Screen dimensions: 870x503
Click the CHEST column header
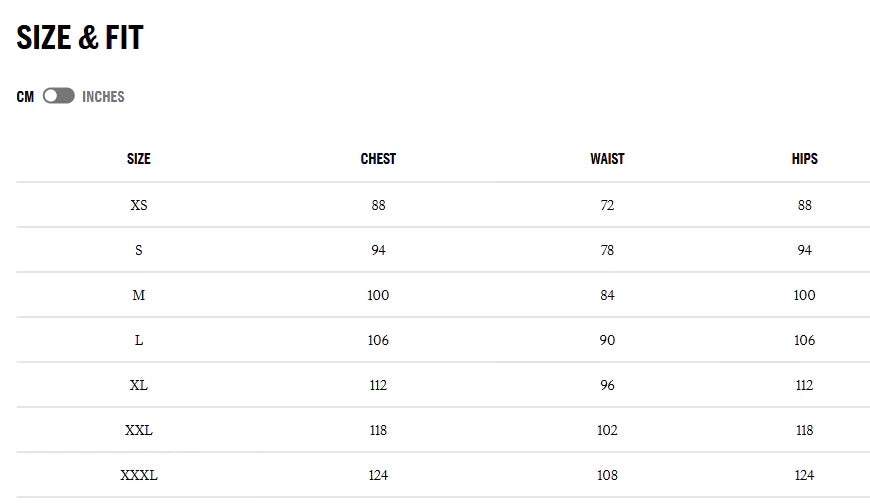(x=378, y=159)
